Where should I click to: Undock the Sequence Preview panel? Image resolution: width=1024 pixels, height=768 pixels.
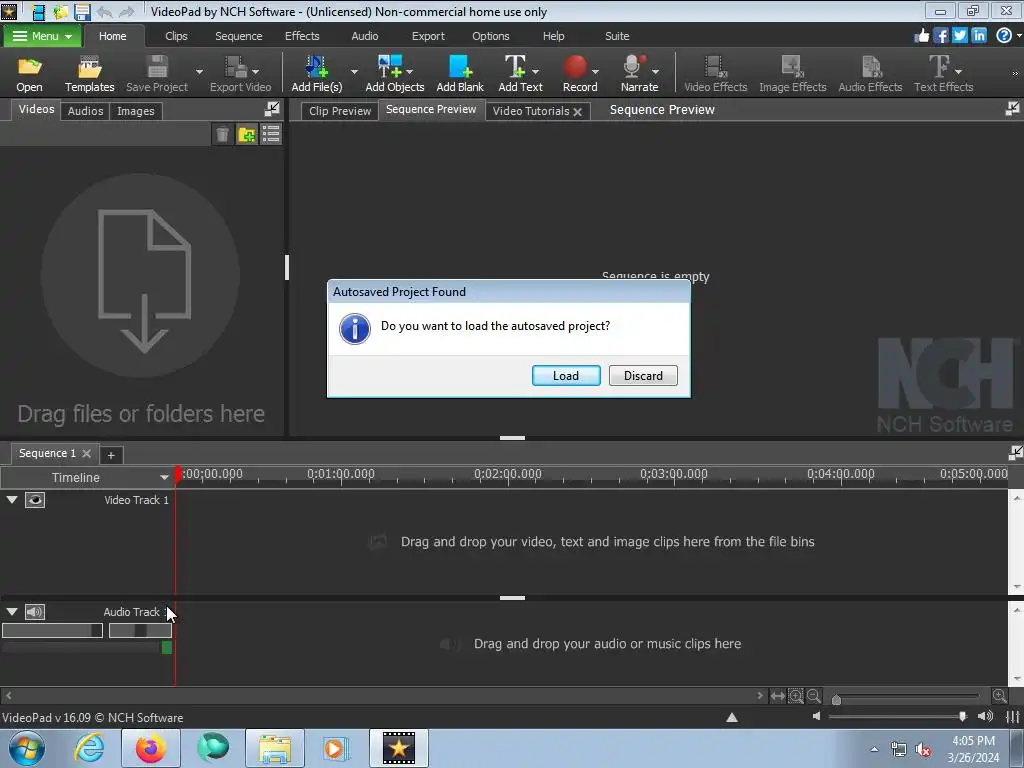click(x=1012, y=109)
